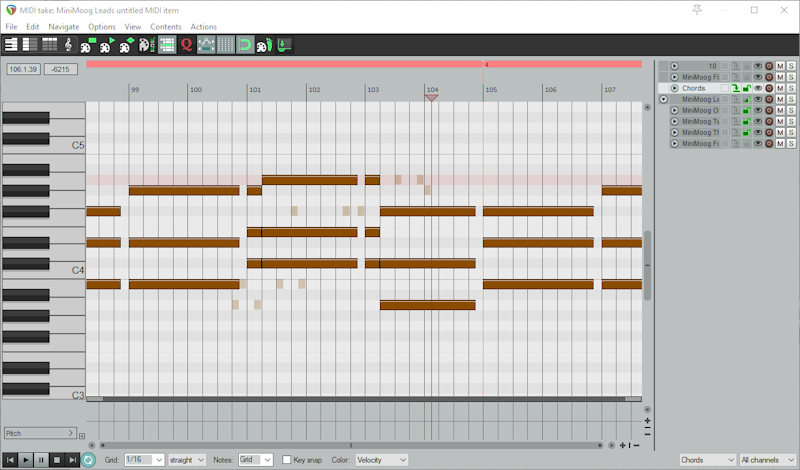Toggle the Chords track editable lock

pos(746,88)
